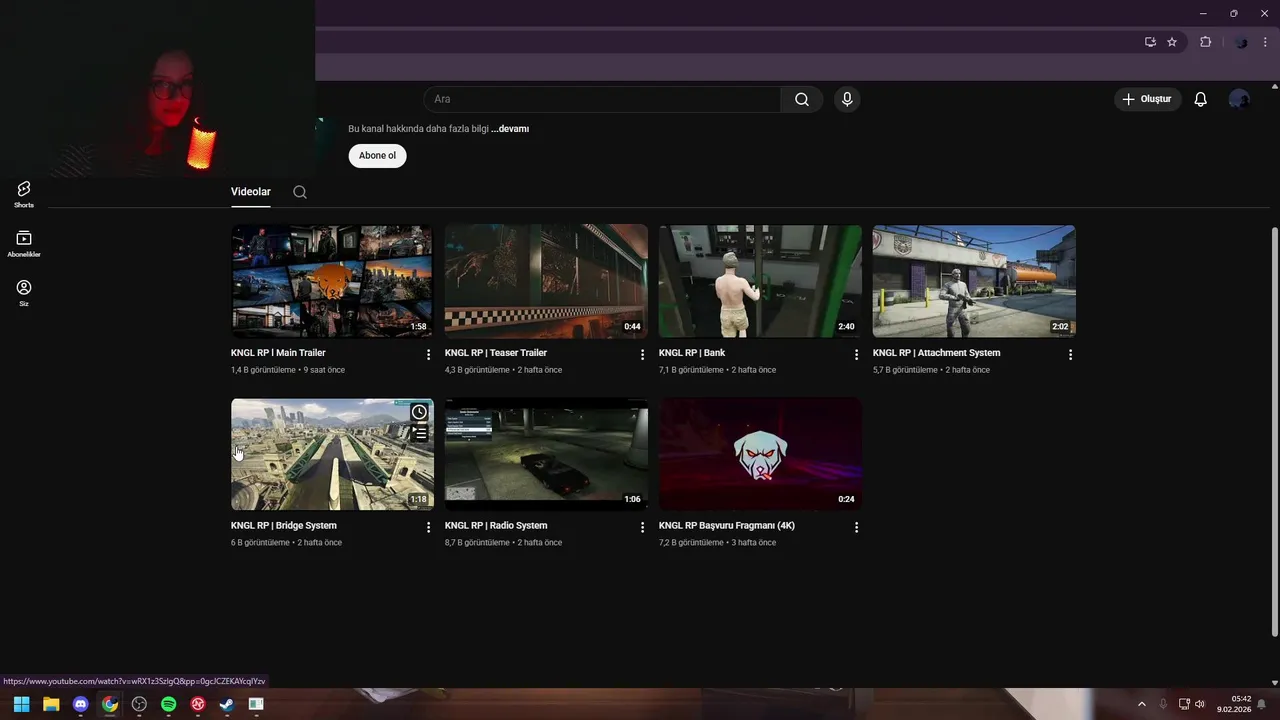Screen dimensions: 1280x720
Task: Open the Chrome profile avatar
Action: (x=1241, y=42)
